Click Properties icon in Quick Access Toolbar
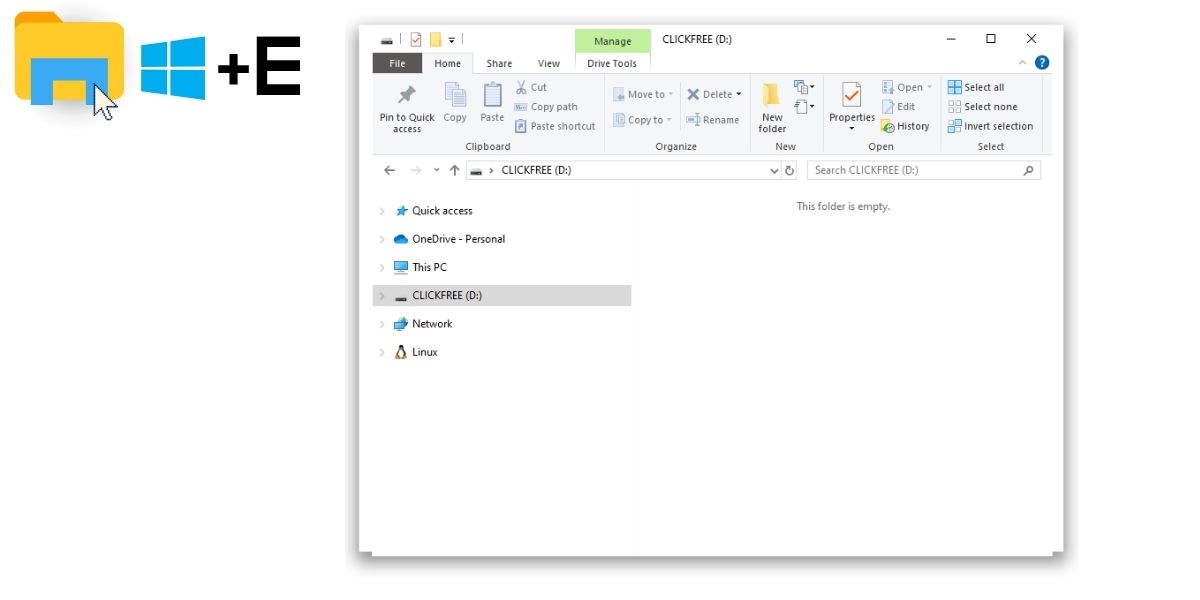The height and width of the screenshot is (600, 1200). [416, 40]
